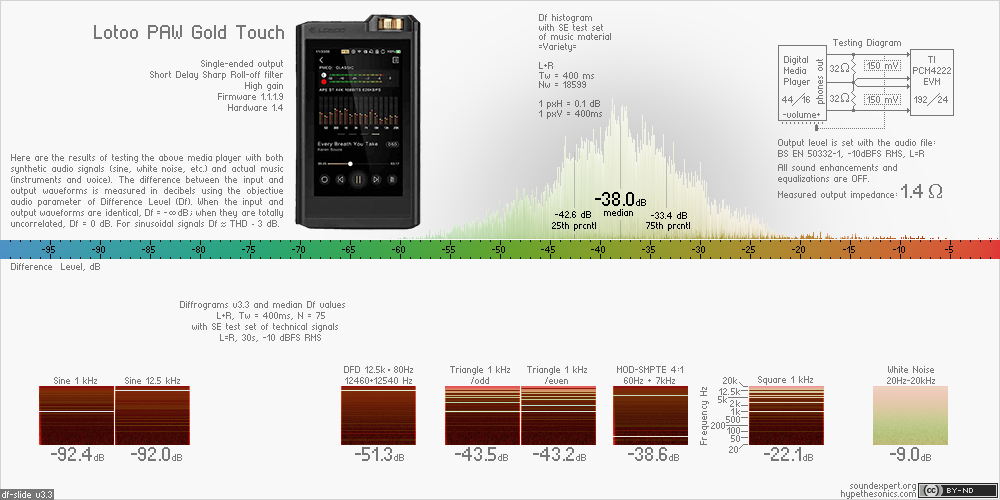Viewport: 1000px width, 500px height.
Task: Click the TI PCM4222 EVM box in diagram
Action: (x=932, y=81)
